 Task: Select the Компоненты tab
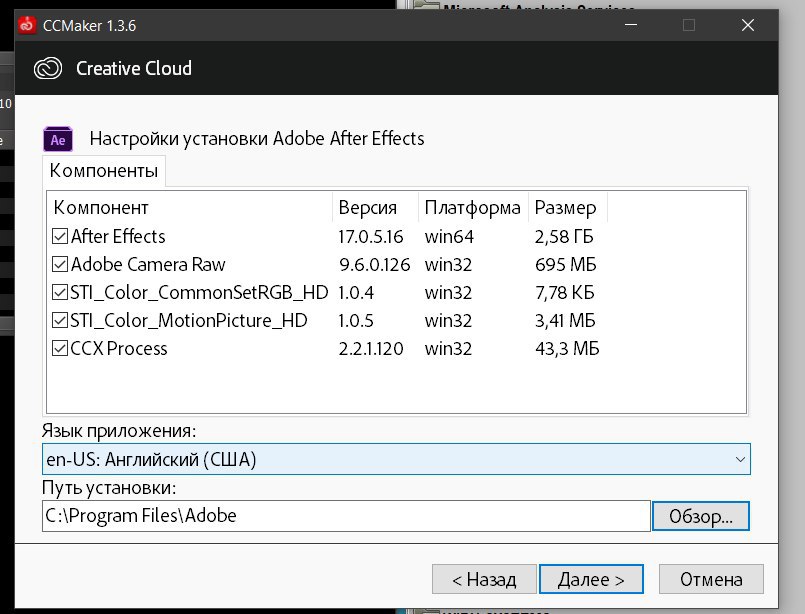point(104,170)
